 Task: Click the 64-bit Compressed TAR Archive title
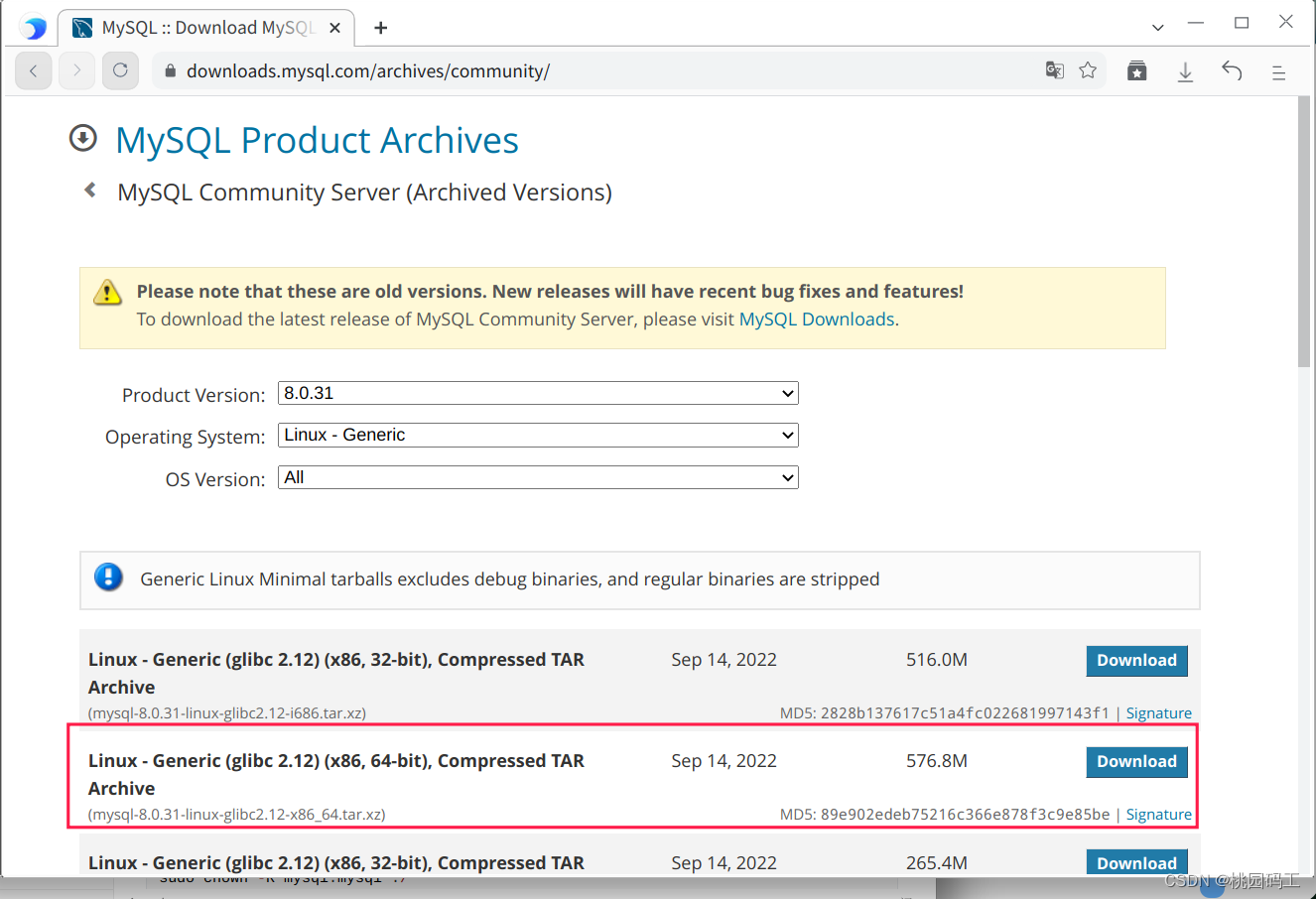[x=336, y=774]
